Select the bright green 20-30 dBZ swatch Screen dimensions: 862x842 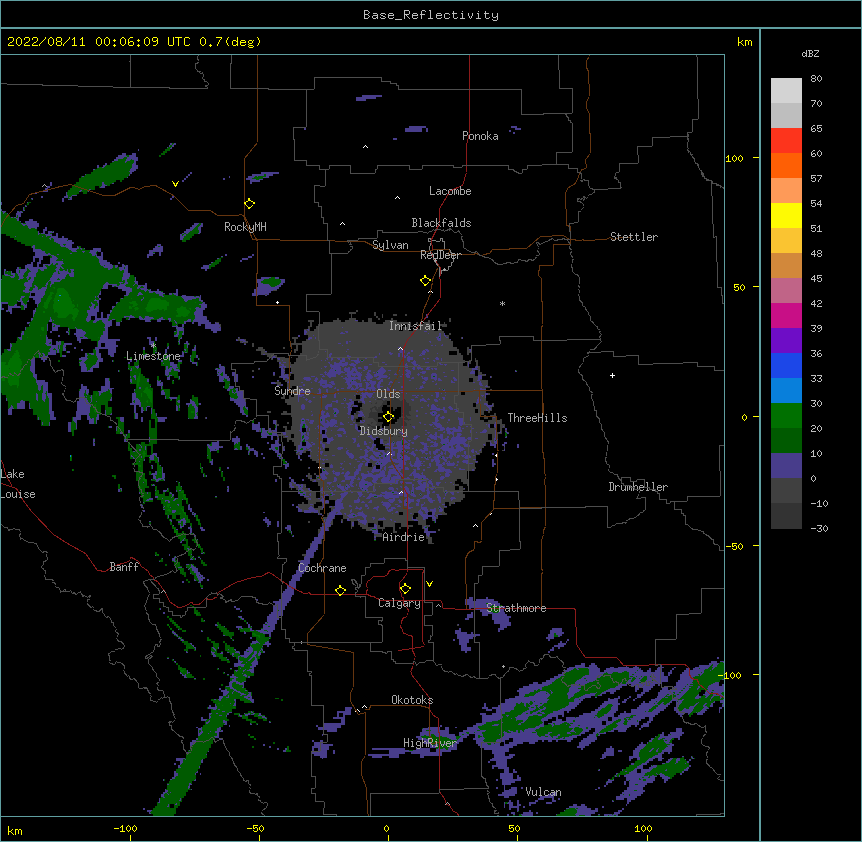(x=786, y=416)
